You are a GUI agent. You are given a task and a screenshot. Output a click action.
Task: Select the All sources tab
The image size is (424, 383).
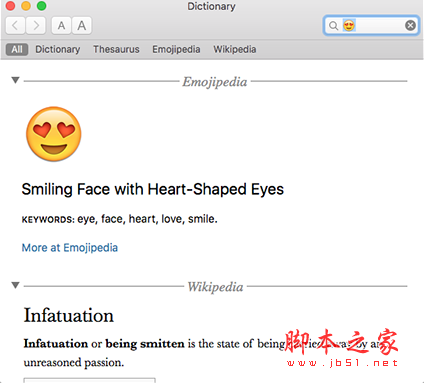tap(17, 49)
